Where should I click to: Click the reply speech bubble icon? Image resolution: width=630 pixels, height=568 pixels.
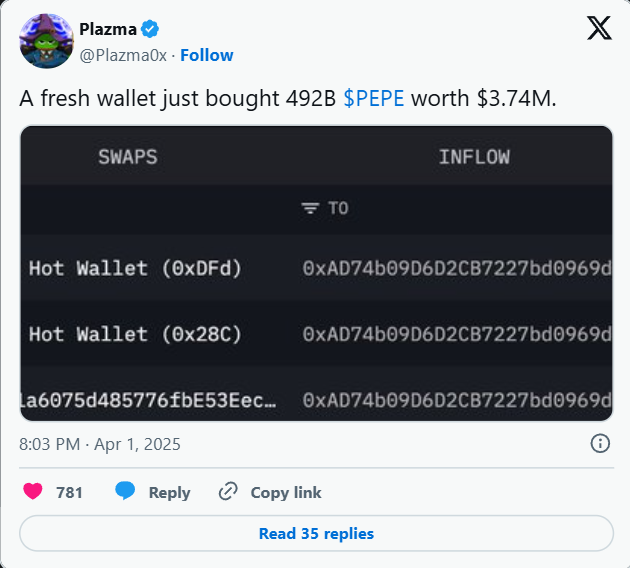pos(125,492)
